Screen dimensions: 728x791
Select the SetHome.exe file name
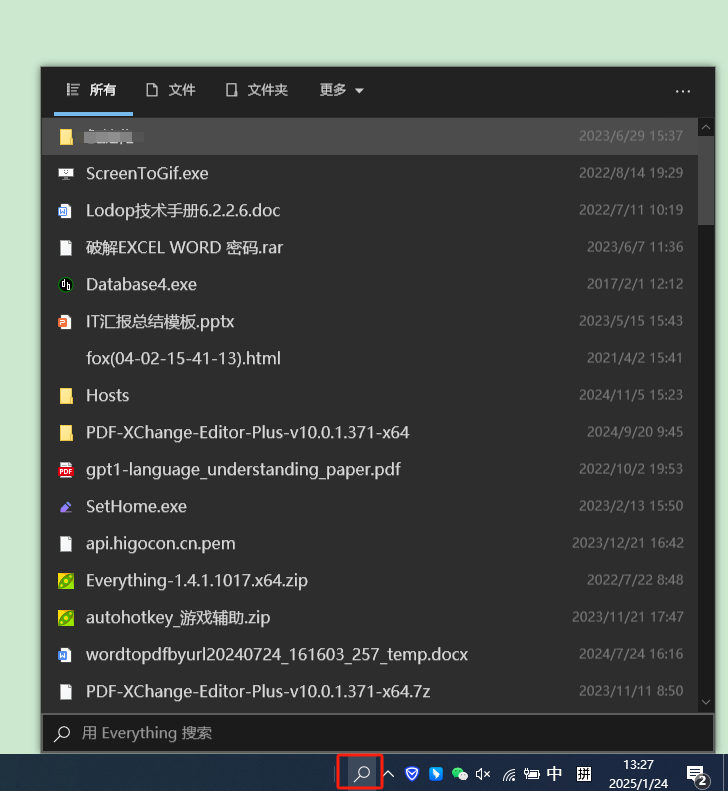[x=136, y=506]
